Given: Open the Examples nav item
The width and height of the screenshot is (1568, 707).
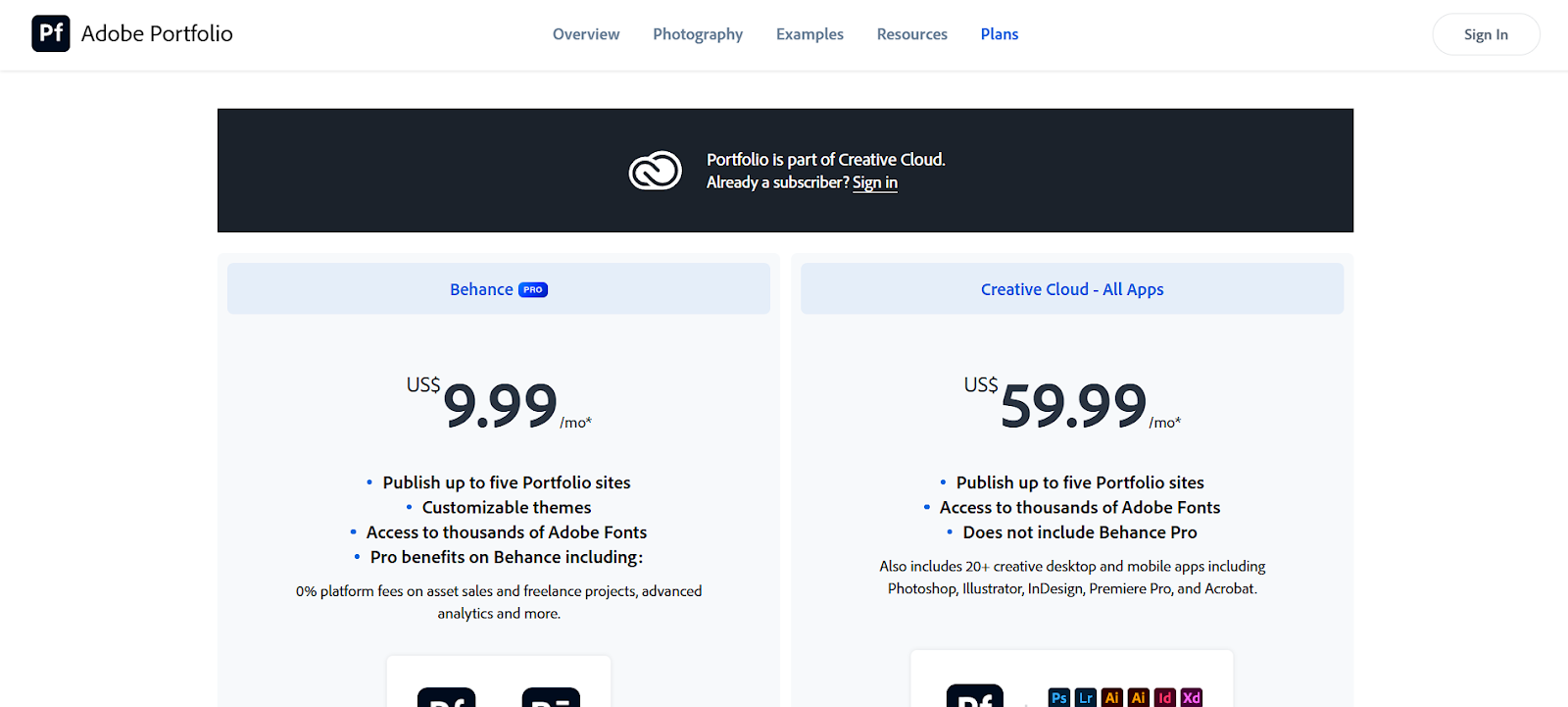Looking at the screenshot, I should pos(809,34).
